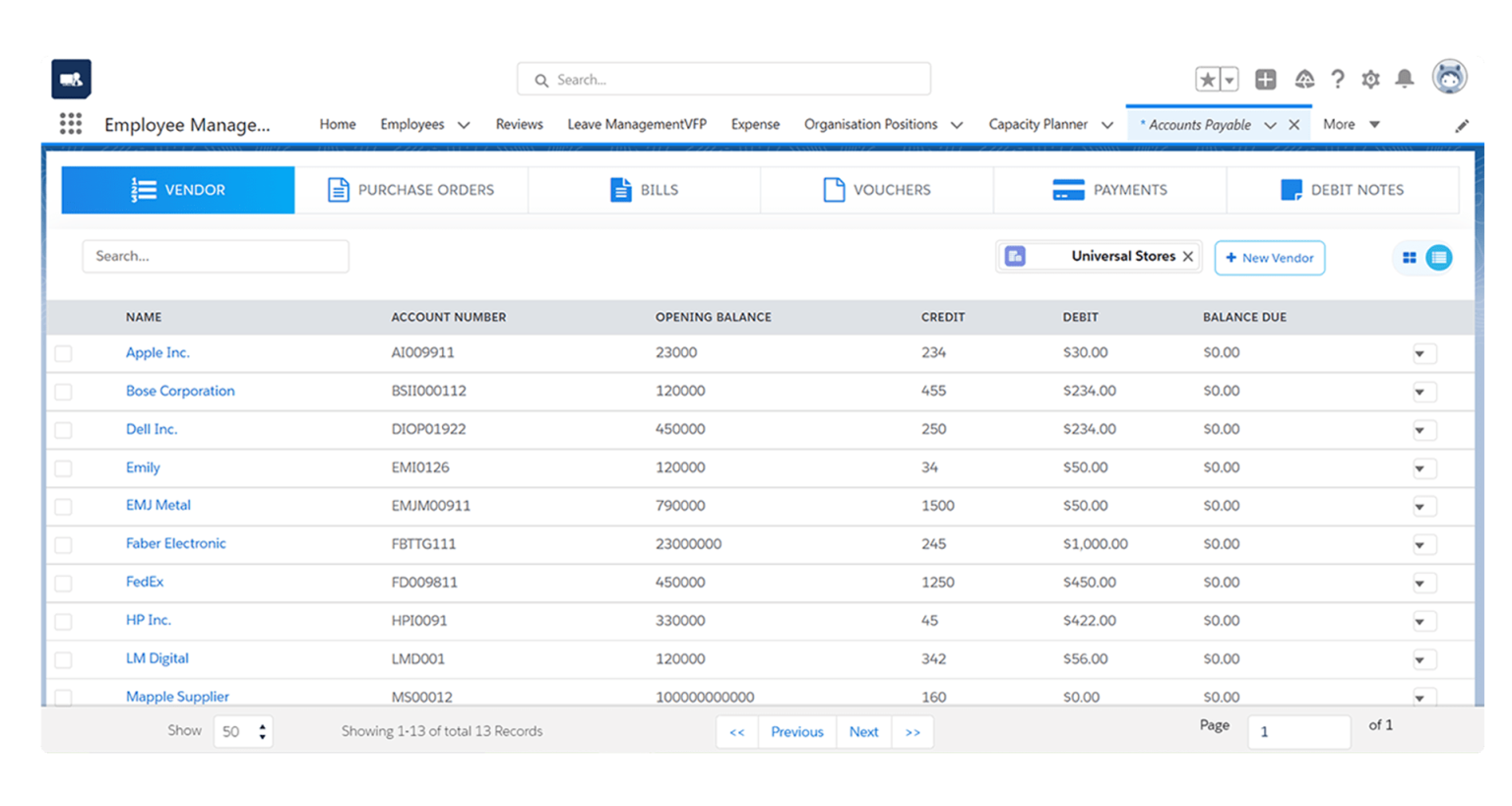Click the Help question mark icon
This screenshot has width=1512, height=806.
point(1338,79)
